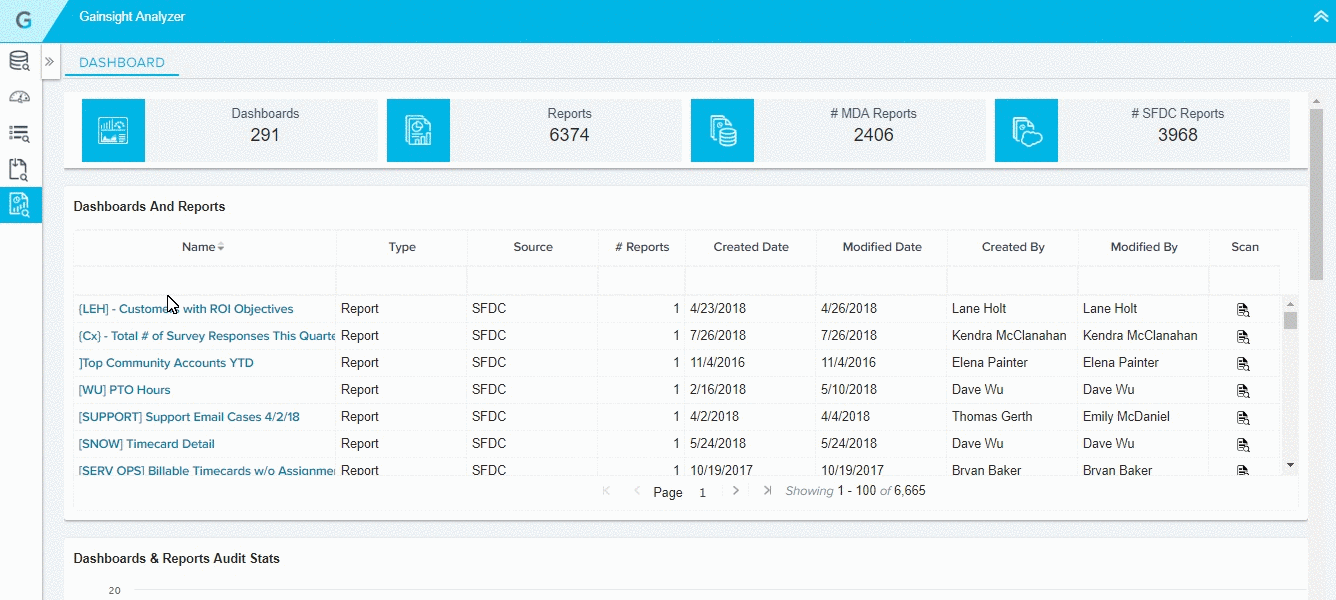Click the SFDC Reports tile icon
This screenshot has height=600, width=1336.
(x=1026, y=130)
